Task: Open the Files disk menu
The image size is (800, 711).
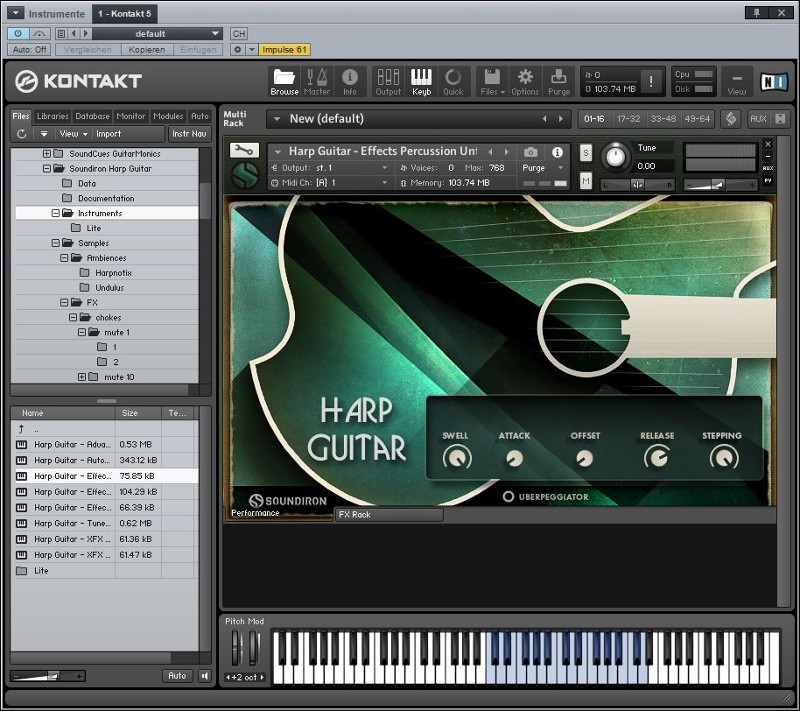Action: [492, 82]
